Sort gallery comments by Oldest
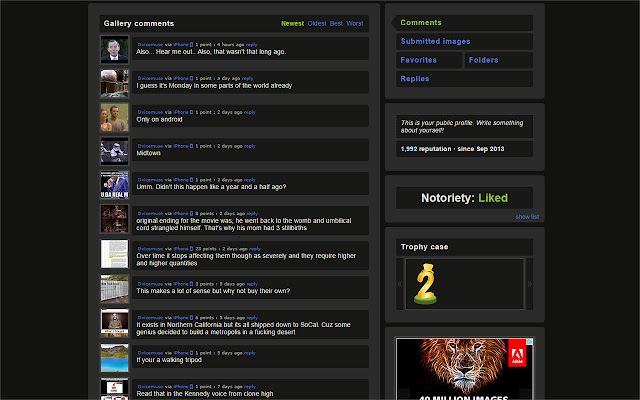The width and height of the screenshot is (640, 400). coord(316,23)
